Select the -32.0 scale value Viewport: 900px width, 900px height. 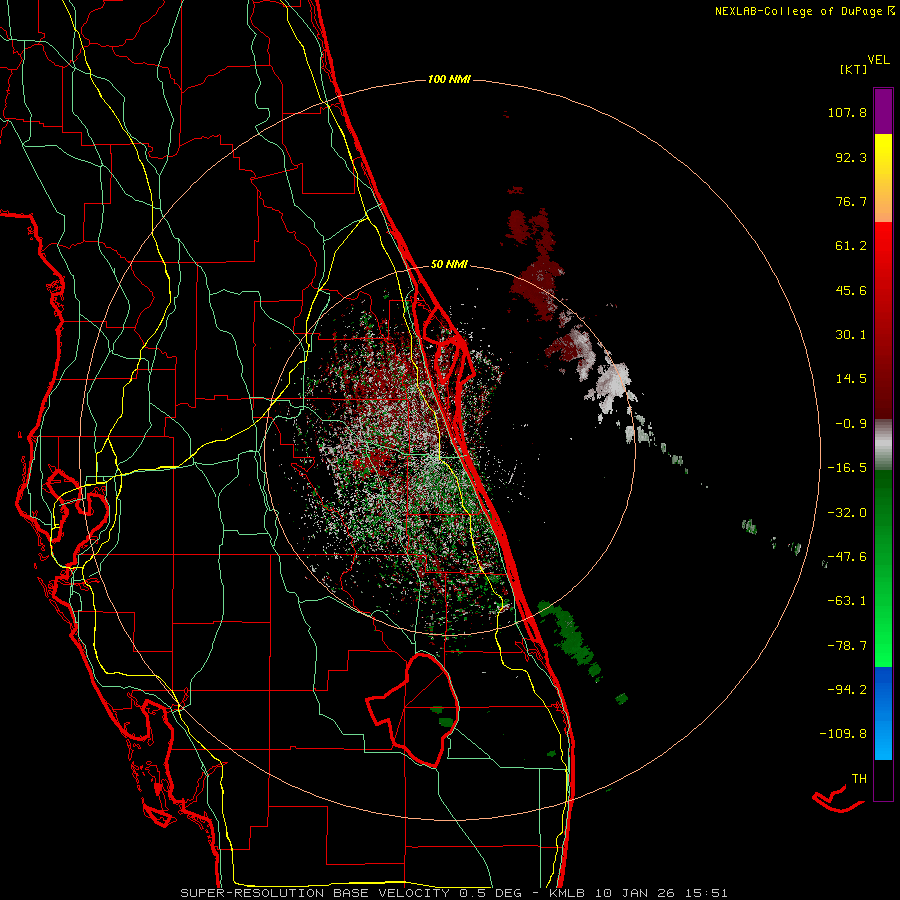[847, 512]
